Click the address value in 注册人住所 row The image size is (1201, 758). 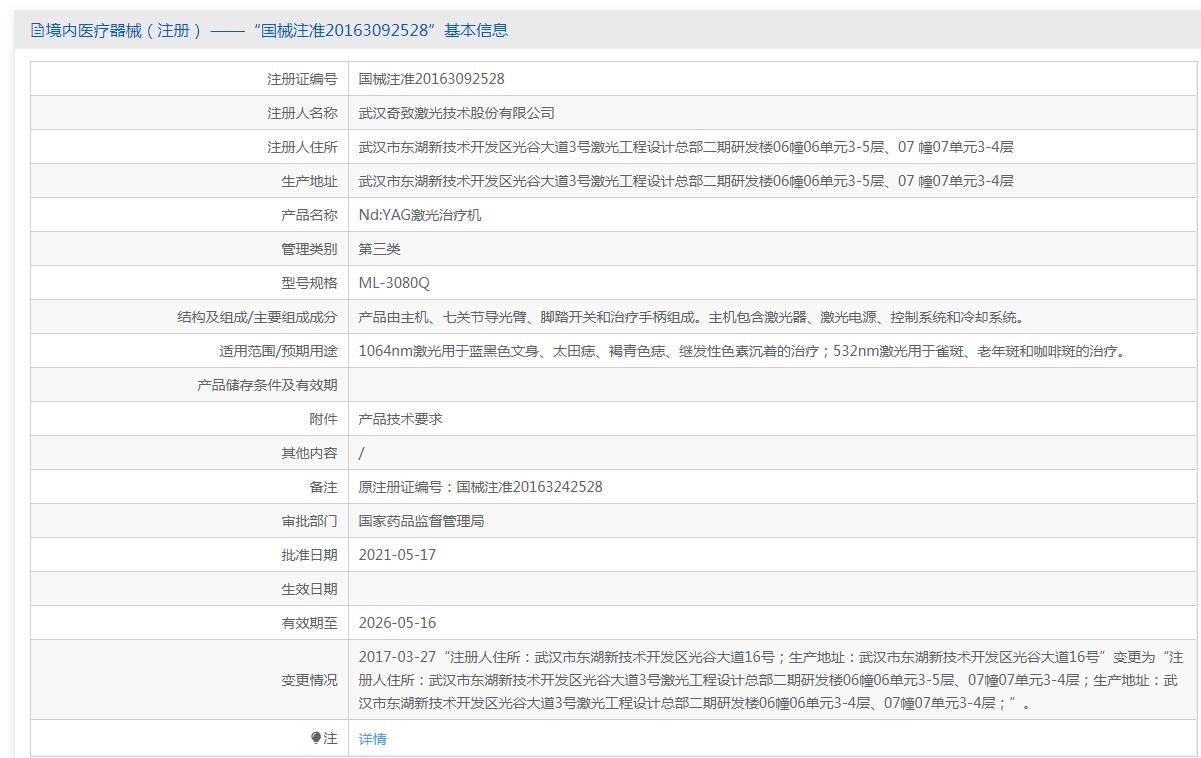point(686,147)
